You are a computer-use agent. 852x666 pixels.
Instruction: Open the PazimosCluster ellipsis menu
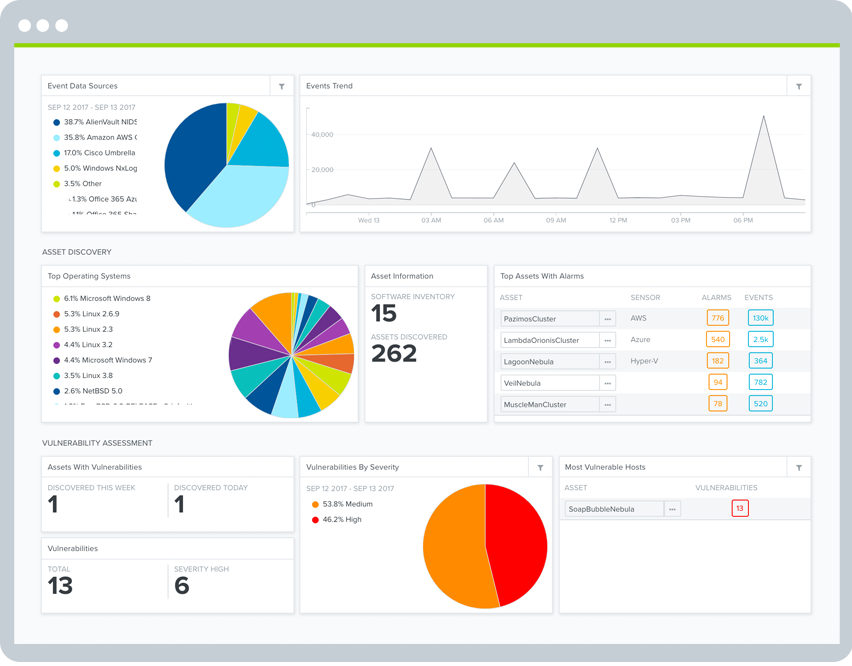click(x=607, y=319)
